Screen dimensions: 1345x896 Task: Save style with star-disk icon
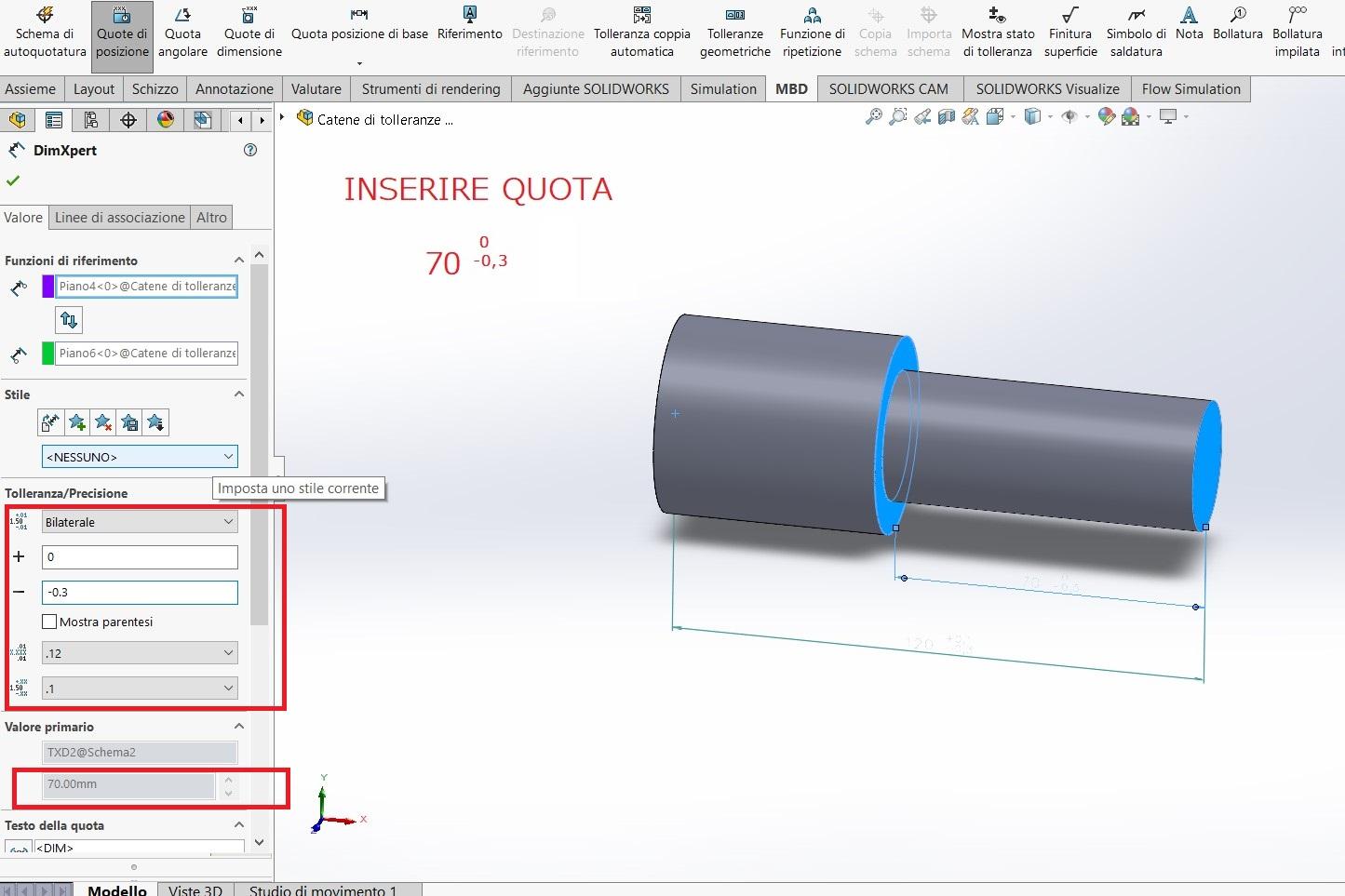coord(129,422)
